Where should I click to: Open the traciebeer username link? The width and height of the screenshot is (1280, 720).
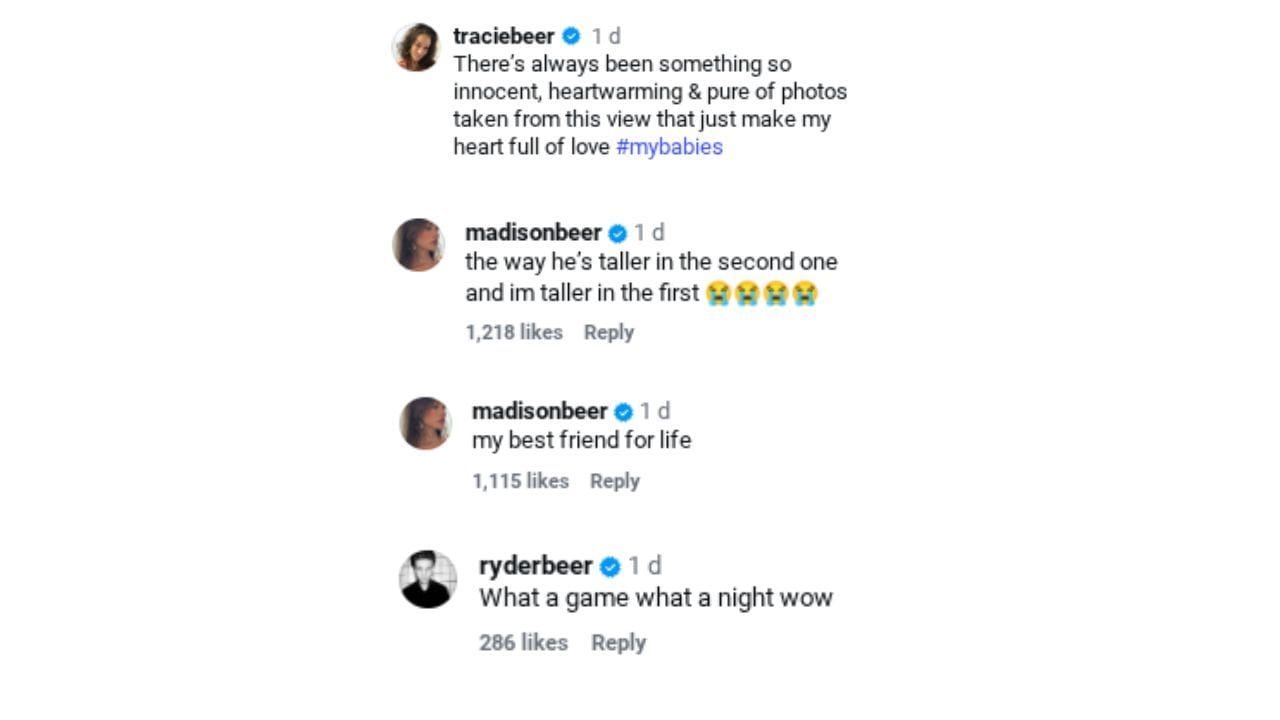[x=503, y=36]
